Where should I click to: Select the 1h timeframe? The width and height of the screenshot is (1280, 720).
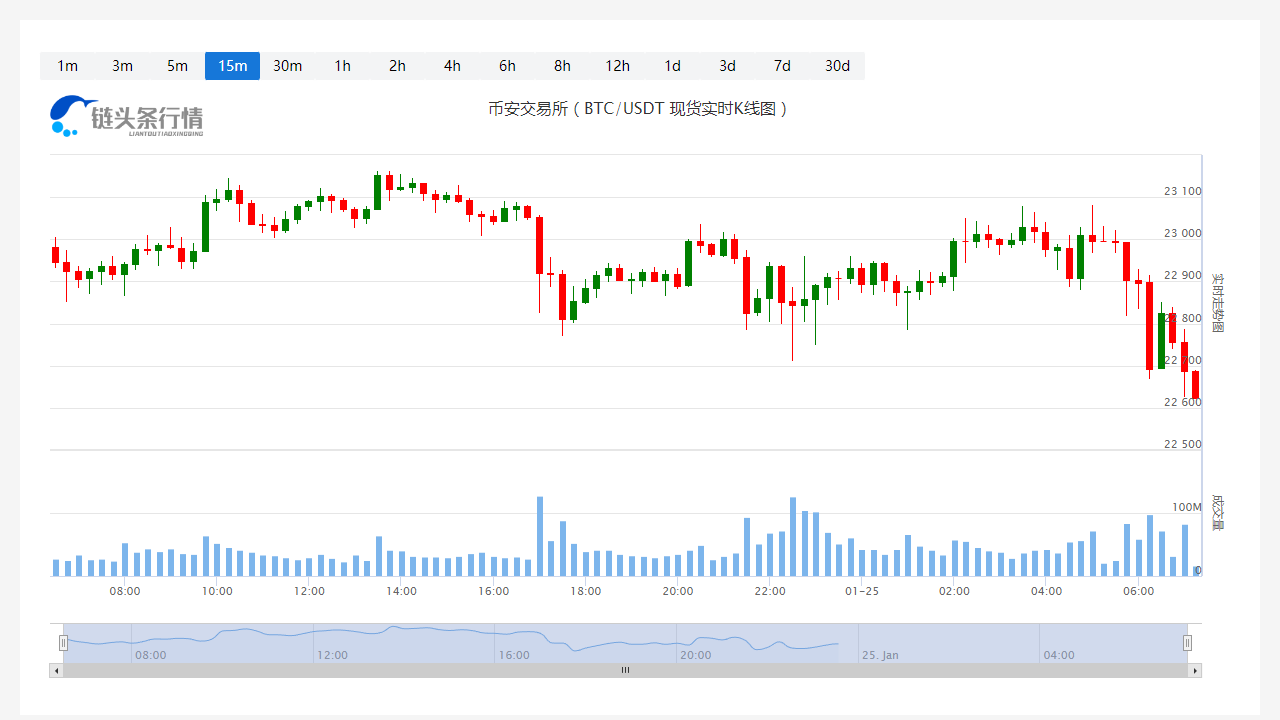tap(342, 66)
